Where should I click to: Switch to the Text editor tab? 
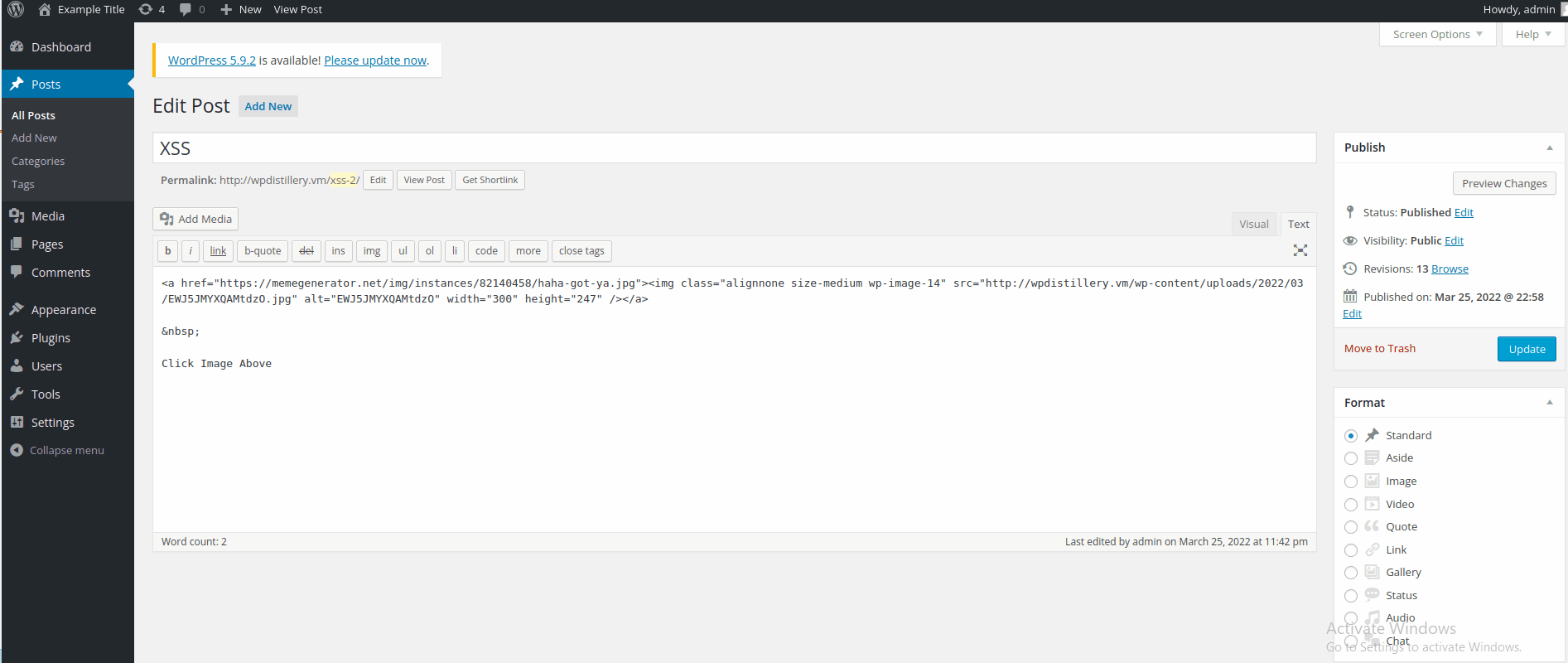tap(1299, 224)
